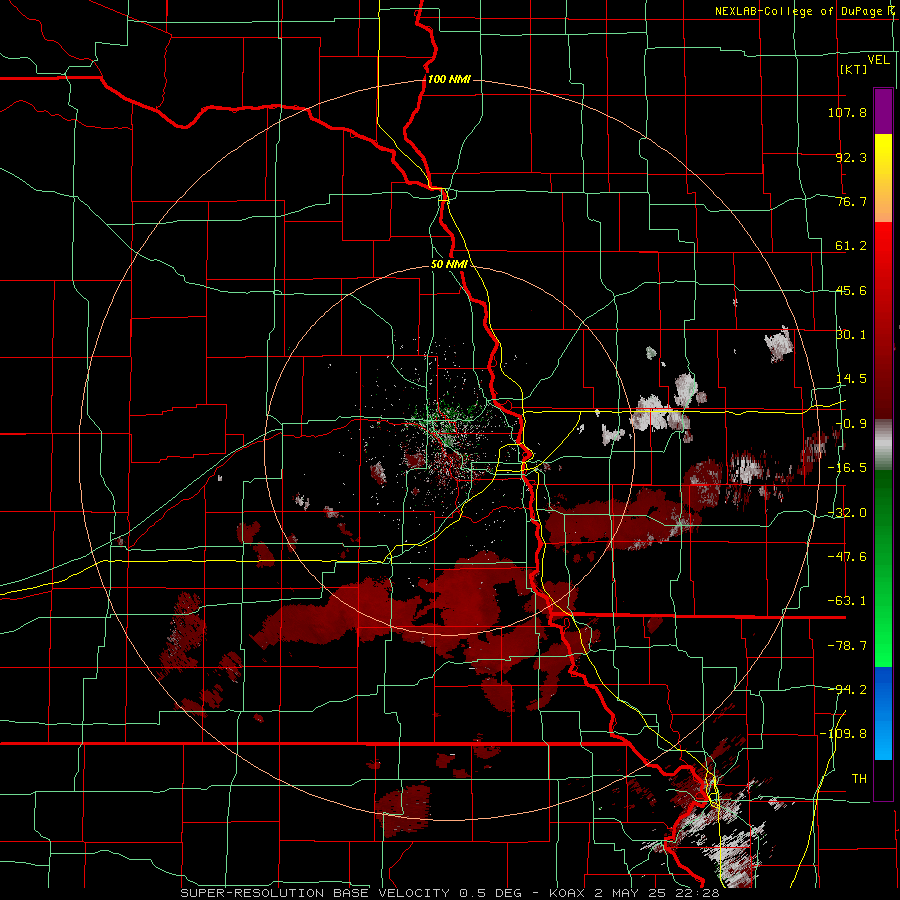Pick the yellow-orange segment of the color bar
This screenshot has height=900, width=900.
pos(883,178)
